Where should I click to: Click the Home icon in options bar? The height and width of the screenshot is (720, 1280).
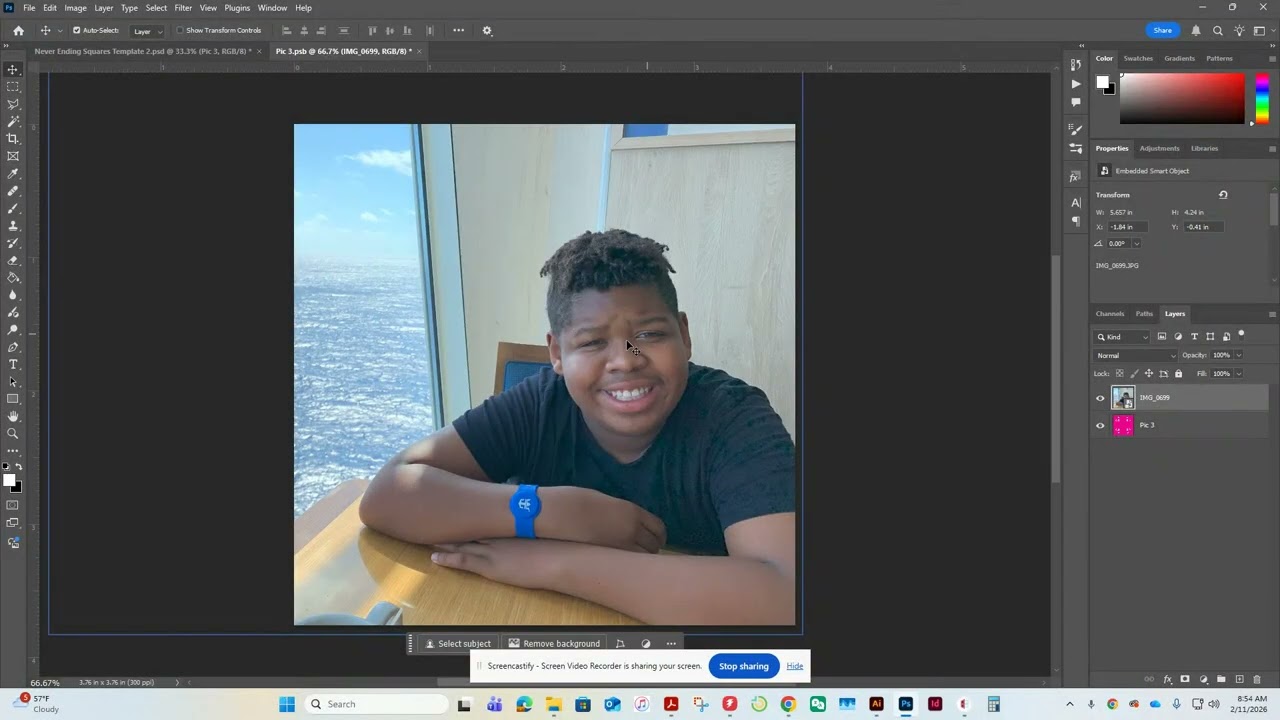coord(18,30)
